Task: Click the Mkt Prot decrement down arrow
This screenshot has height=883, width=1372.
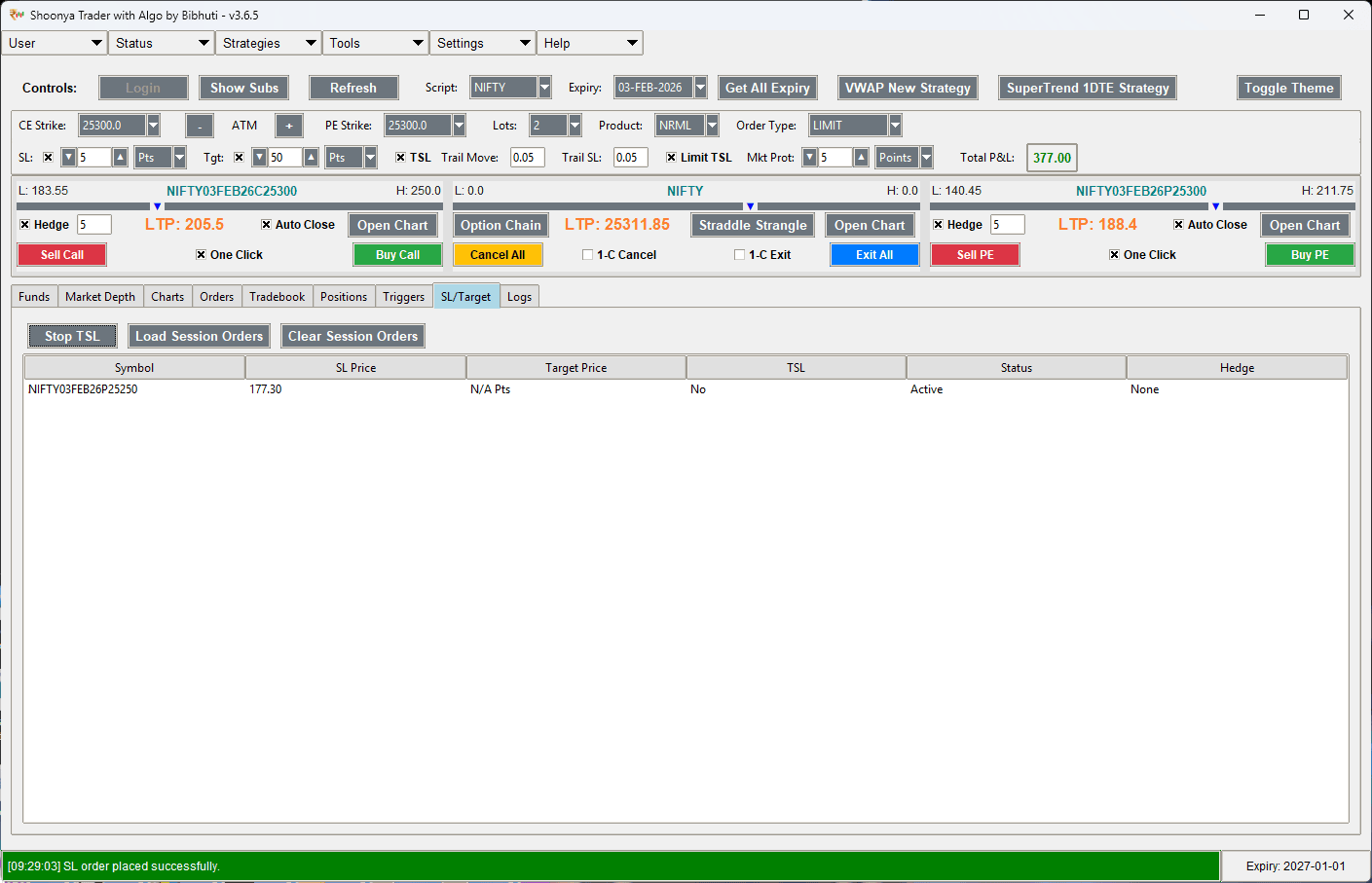Action: [x=809, y=157]
